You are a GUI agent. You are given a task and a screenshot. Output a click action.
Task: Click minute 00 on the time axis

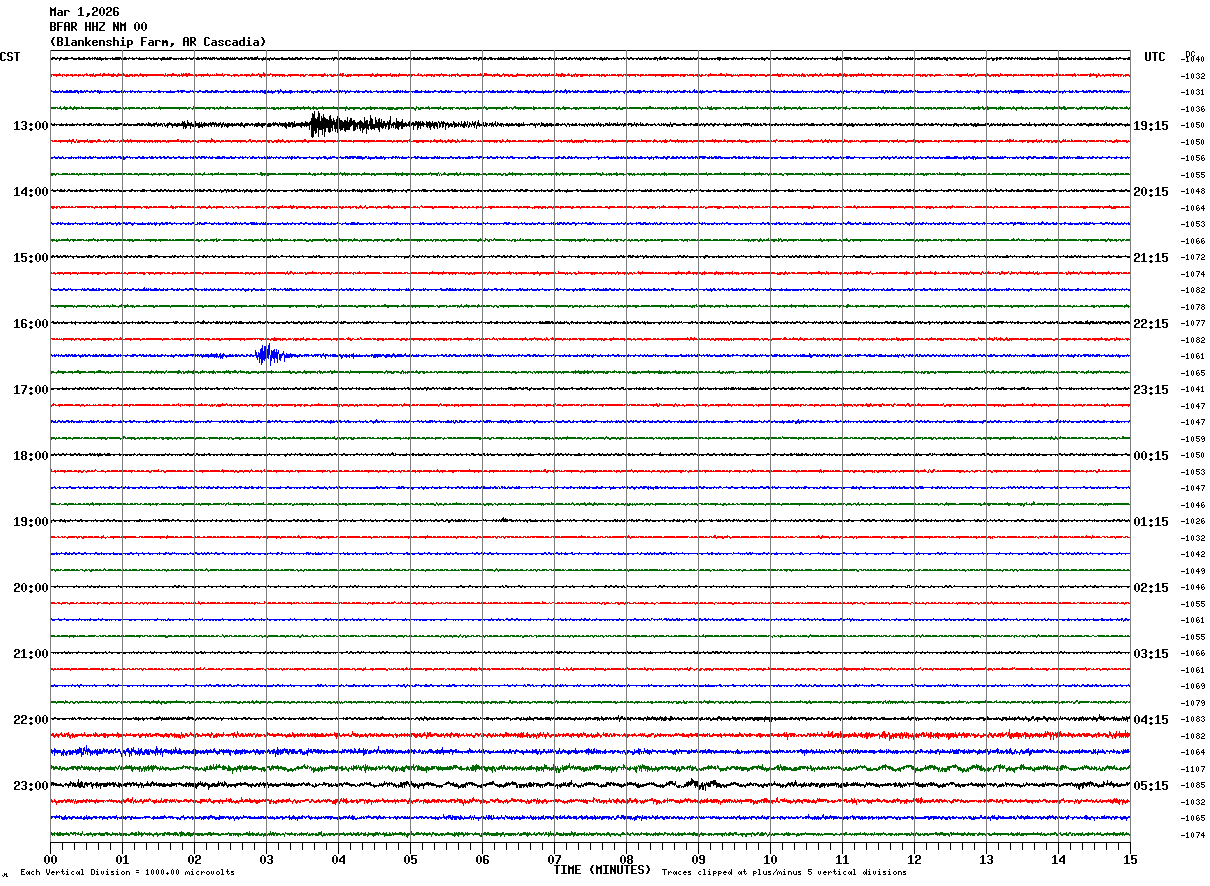[x=51, y=859]
